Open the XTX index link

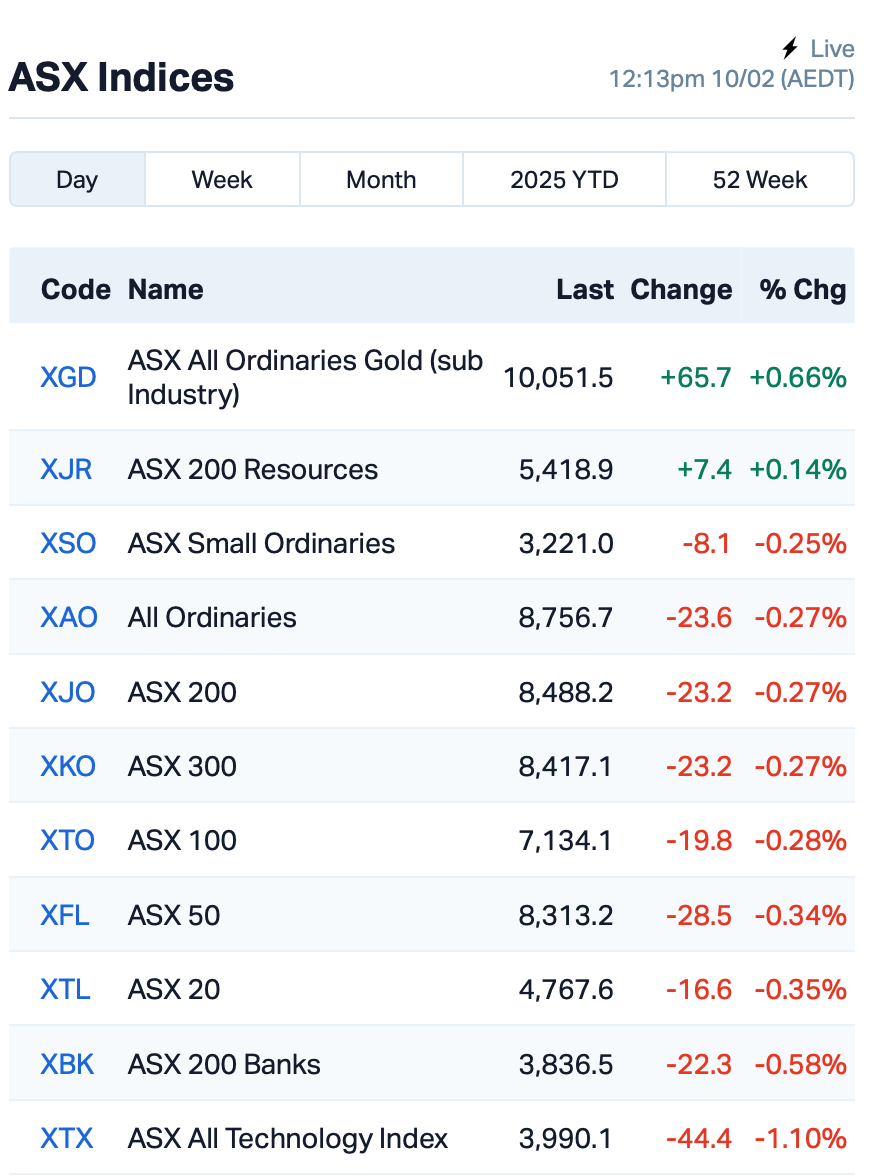67,1138
